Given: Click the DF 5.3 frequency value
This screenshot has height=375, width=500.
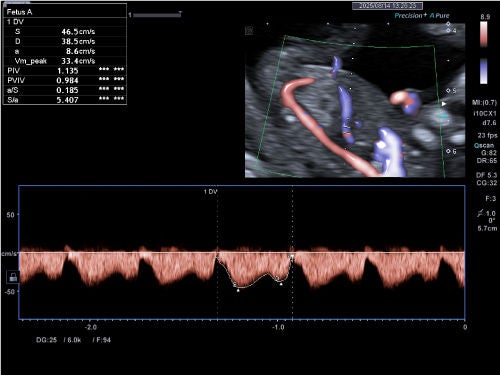Looking at the screenshot, I should point(486,175).
